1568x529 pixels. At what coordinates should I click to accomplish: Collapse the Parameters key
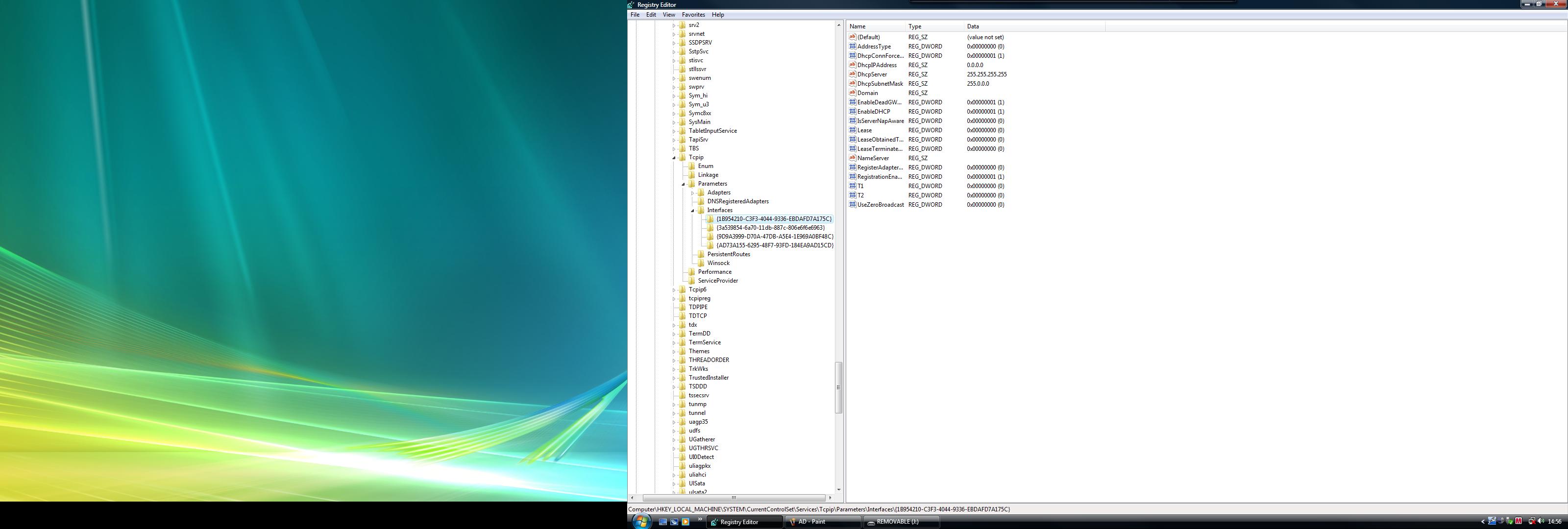[684, 184]
